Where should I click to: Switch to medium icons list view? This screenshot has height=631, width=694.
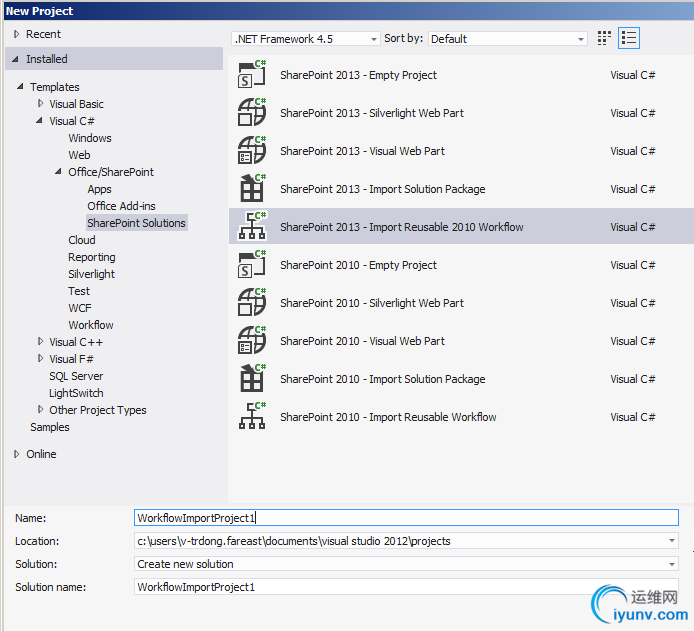629,38
